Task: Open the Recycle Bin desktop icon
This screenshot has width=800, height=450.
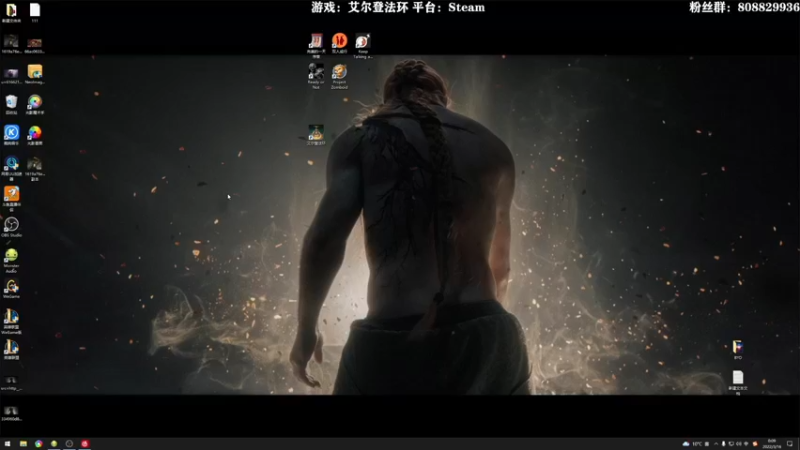Action: [x=11, y=104]
